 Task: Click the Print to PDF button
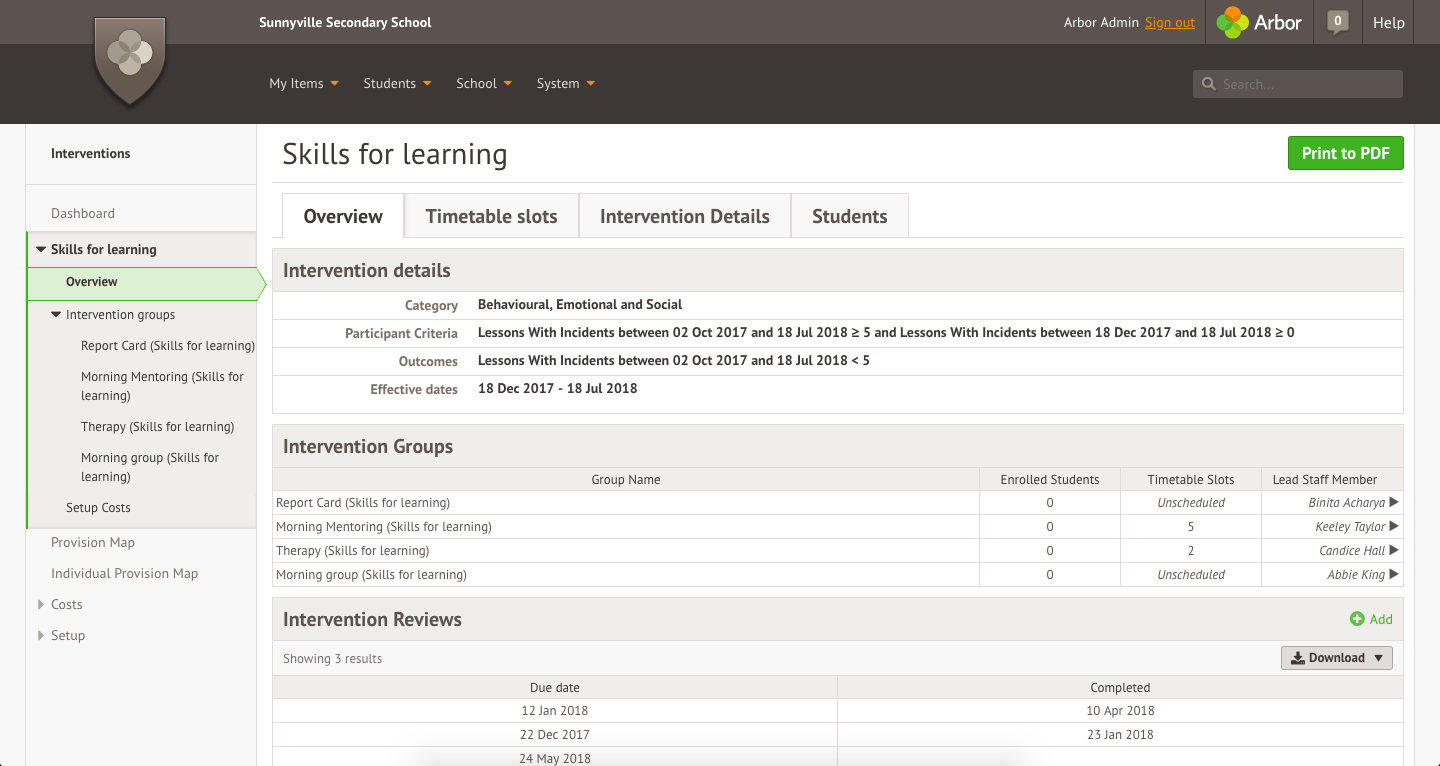[x=1345, y=154]
